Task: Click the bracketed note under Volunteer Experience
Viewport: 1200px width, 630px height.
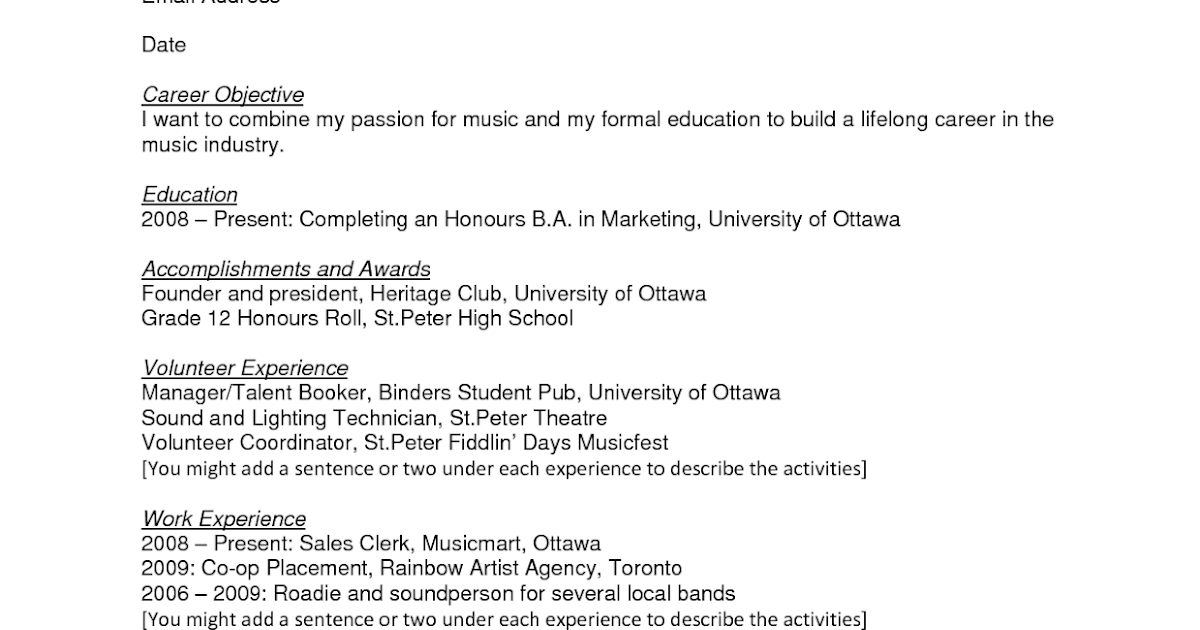Action: click(x=504, y=468)
